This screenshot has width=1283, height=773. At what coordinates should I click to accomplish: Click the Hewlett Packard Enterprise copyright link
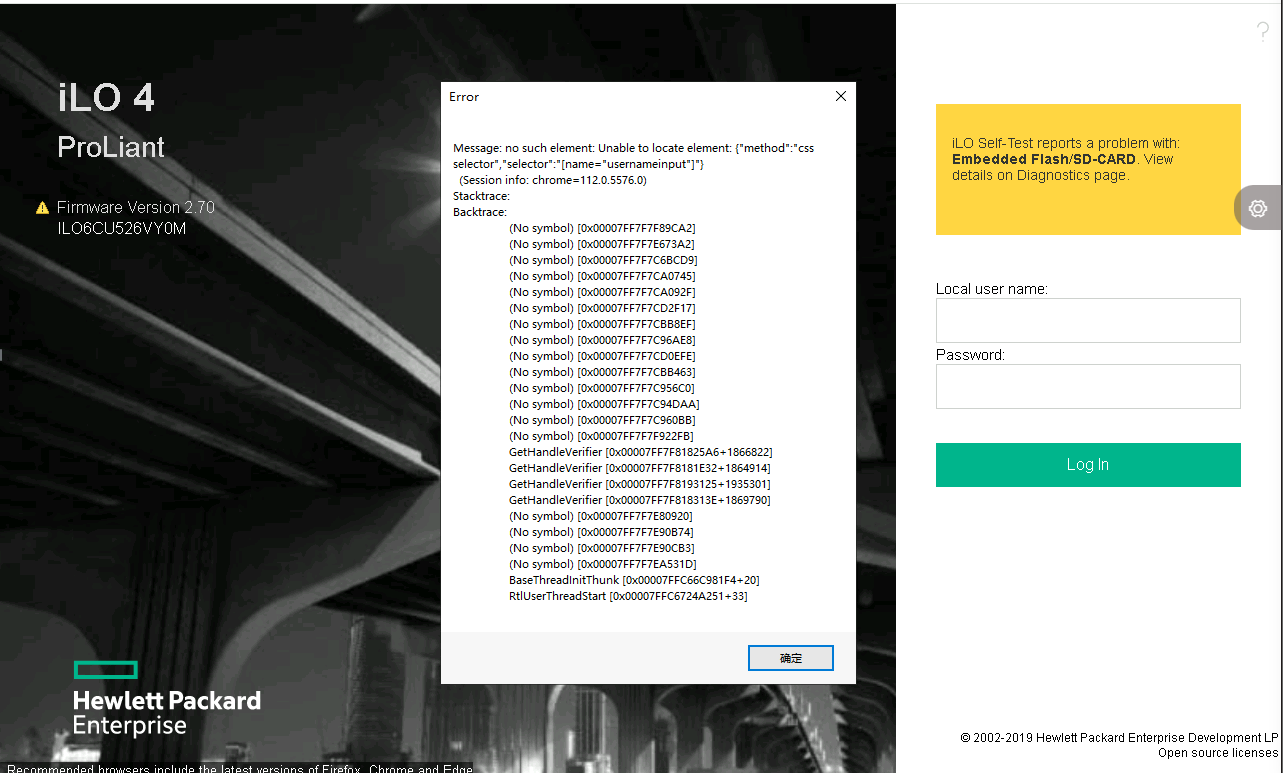click(x=1117, y=737)
